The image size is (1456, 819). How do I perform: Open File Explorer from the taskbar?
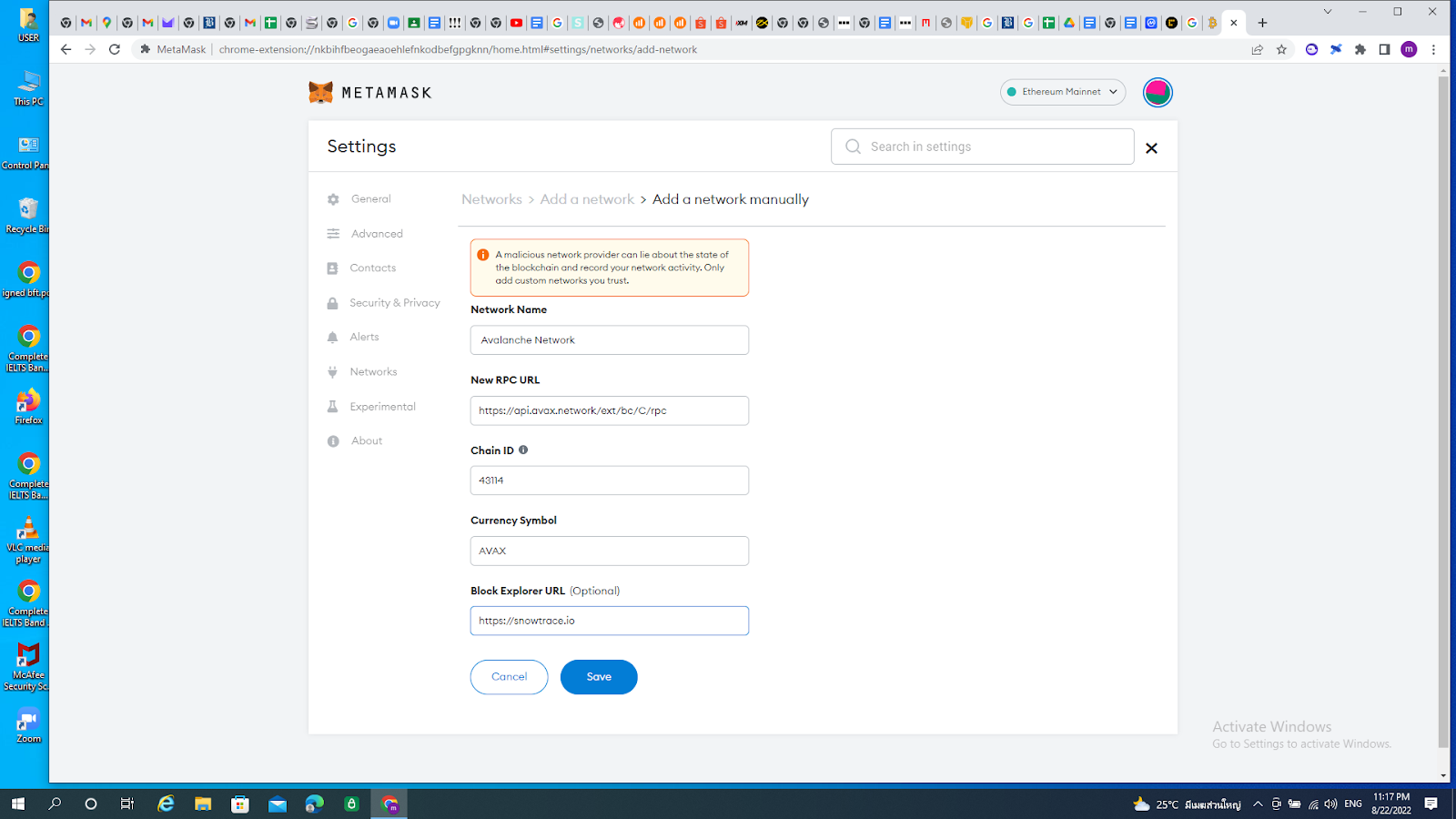click(x=203, y=804)
